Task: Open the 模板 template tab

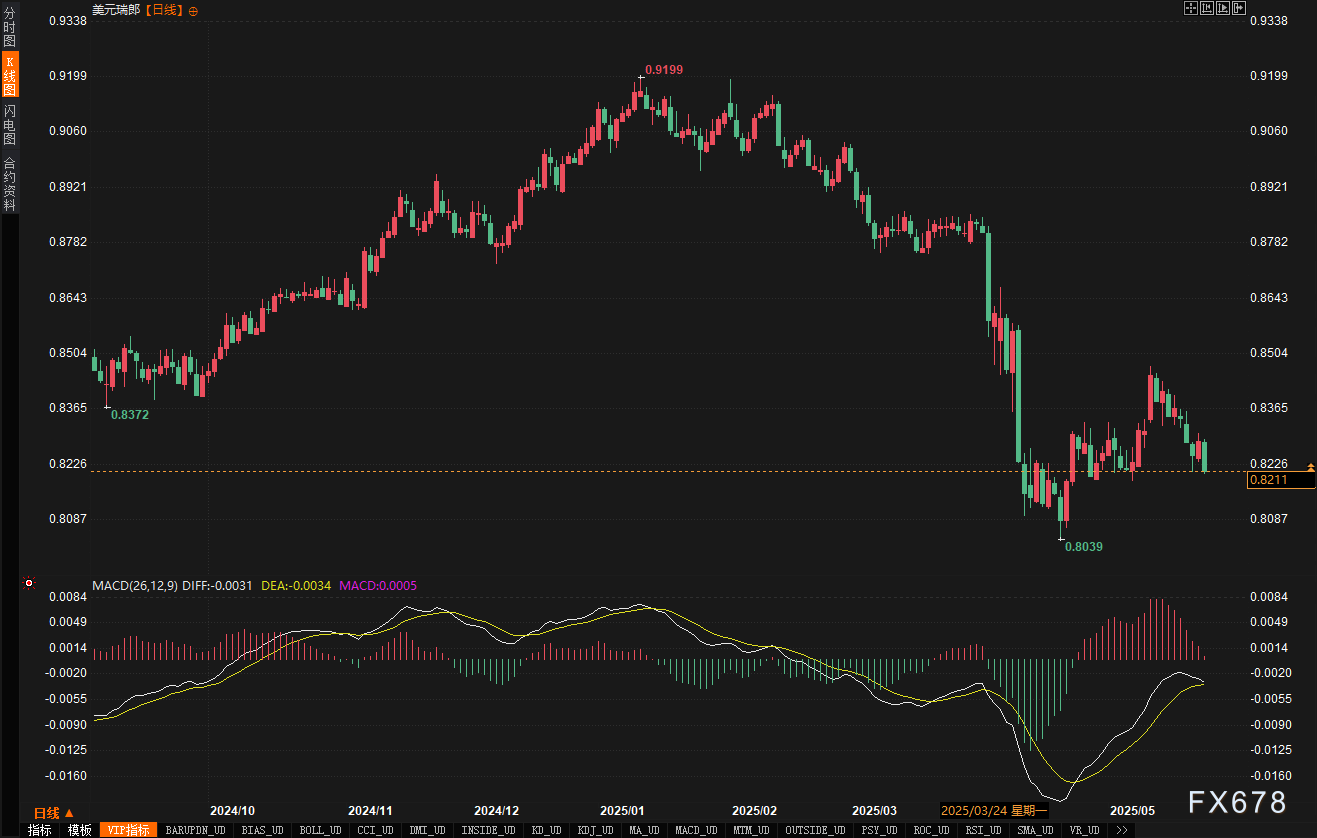Action: (80, 830)
